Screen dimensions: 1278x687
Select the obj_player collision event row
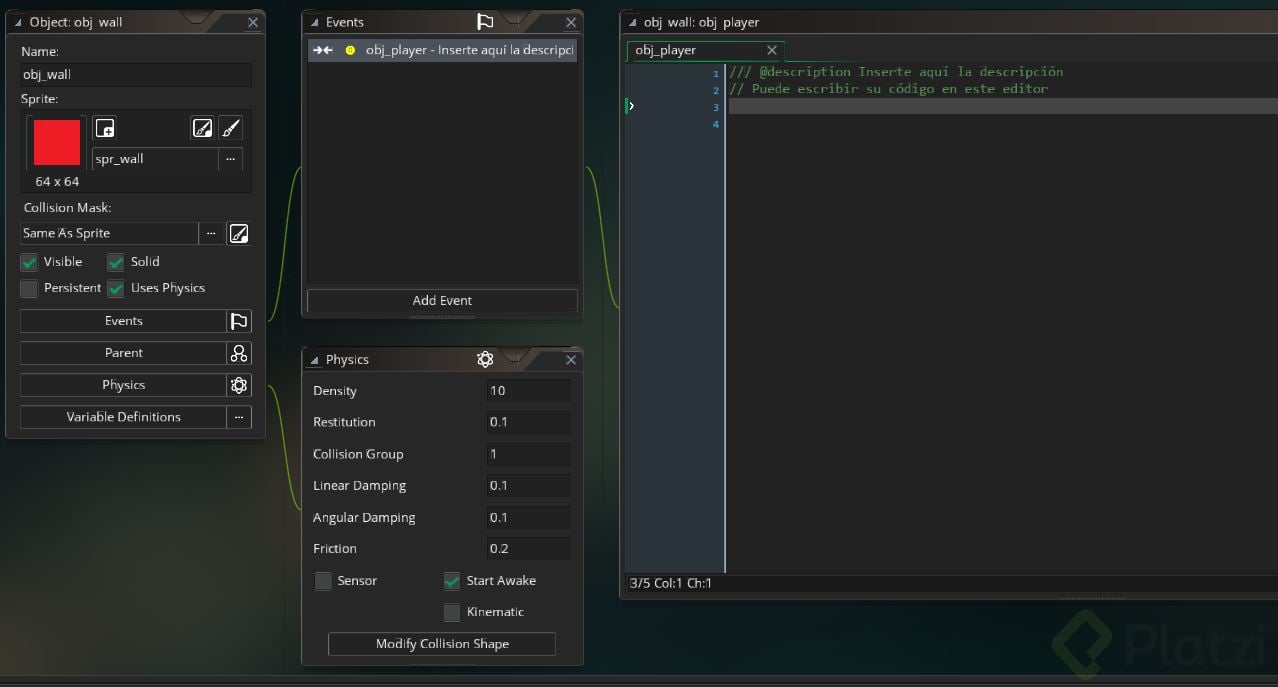click(x=442, y=50)
